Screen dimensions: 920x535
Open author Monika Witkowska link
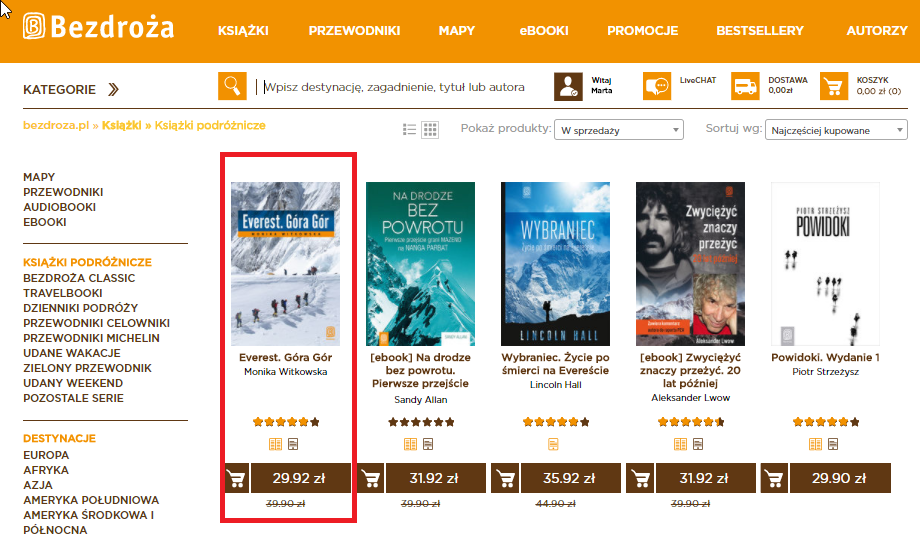286,372
